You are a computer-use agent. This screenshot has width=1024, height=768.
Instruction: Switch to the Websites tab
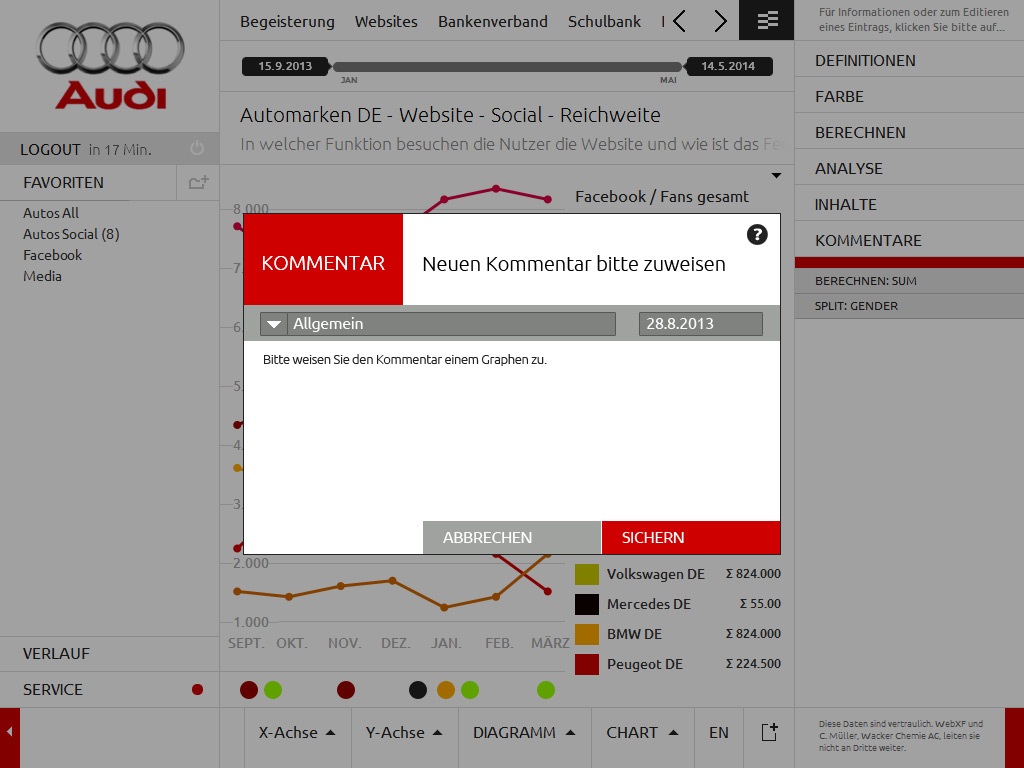coord(386,22)
